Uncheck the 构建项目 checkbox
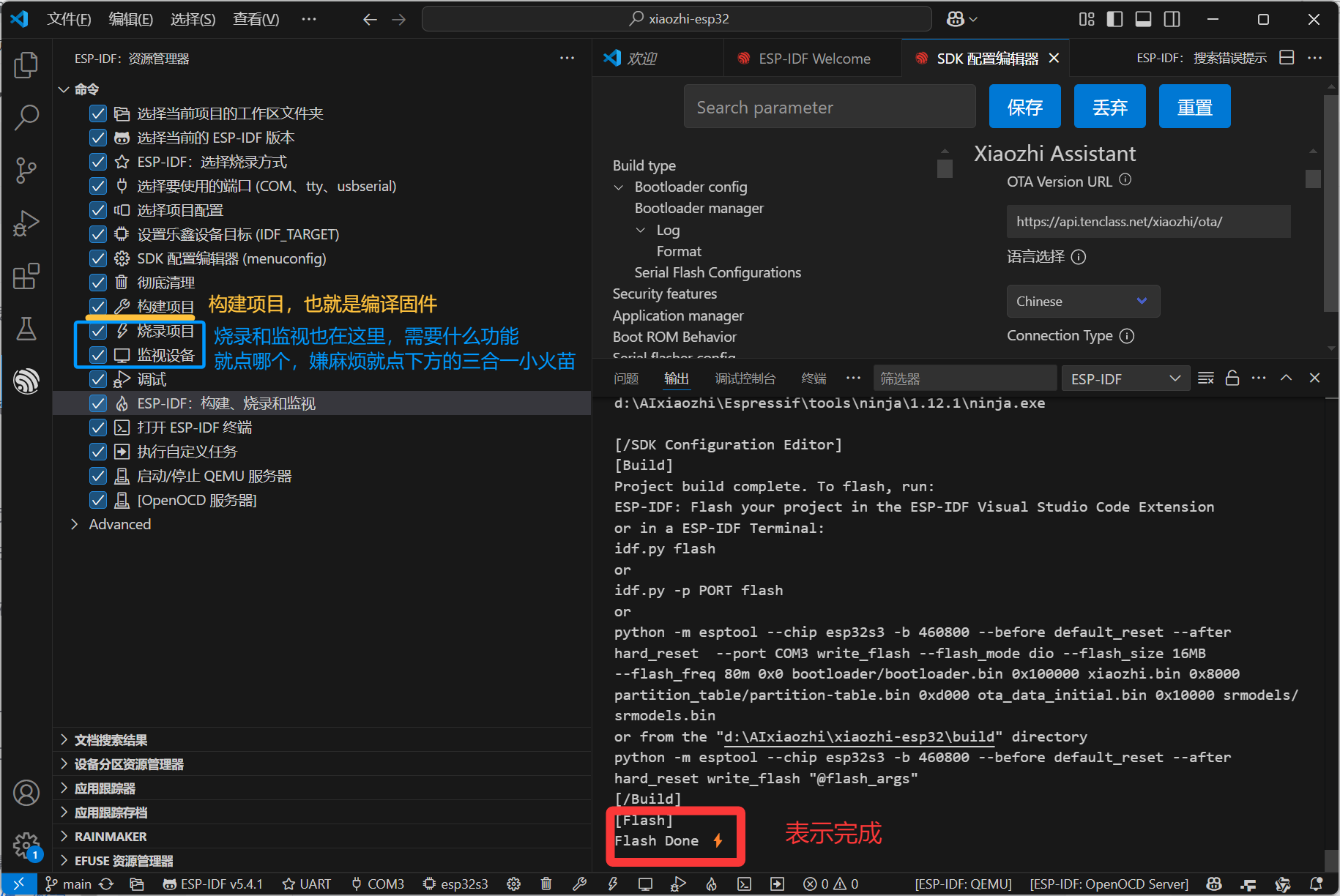 [98, 307]
